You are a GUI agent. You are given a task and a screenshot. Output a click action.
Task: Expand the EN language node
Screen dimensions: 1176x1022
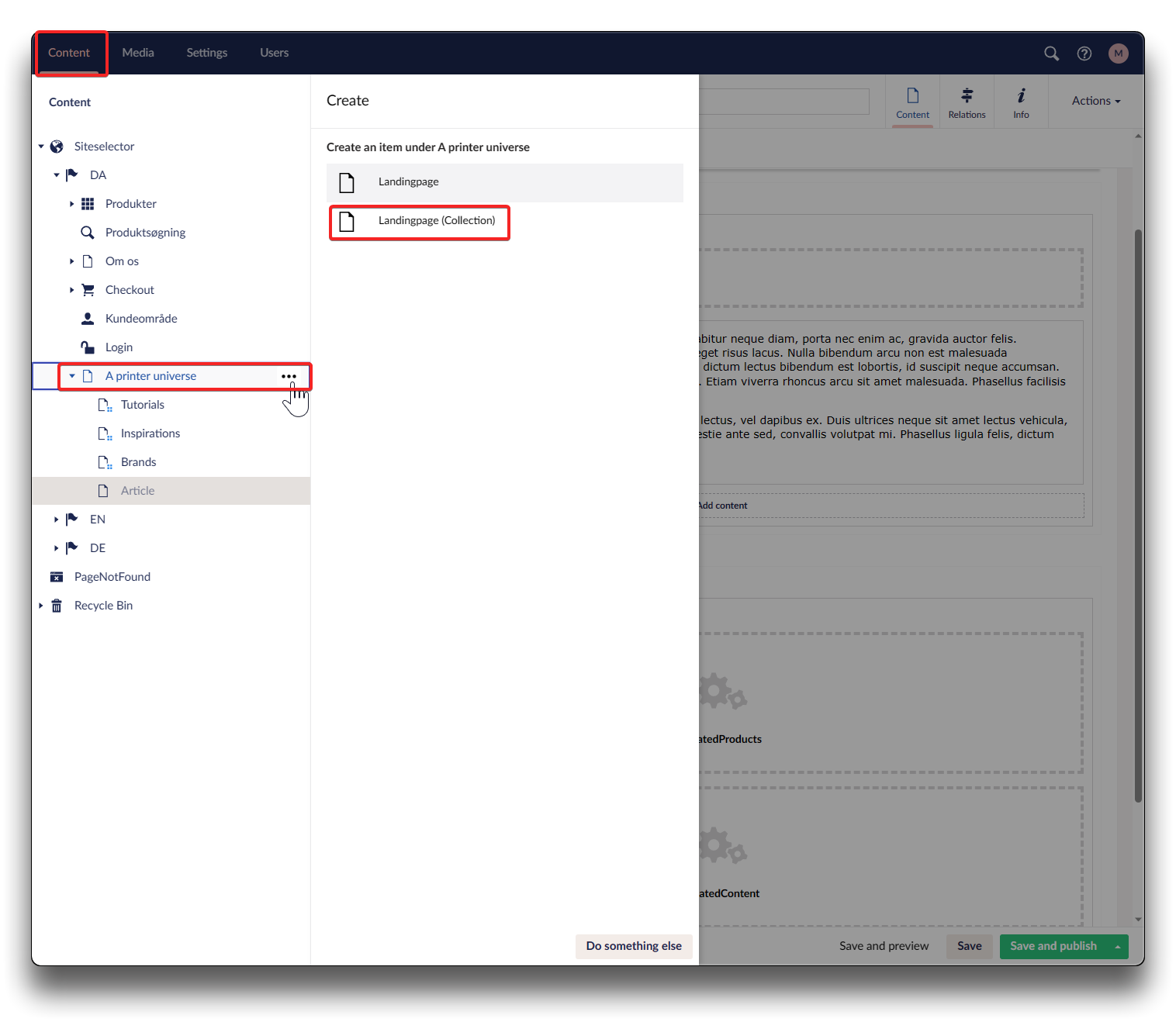click(56, 520)
